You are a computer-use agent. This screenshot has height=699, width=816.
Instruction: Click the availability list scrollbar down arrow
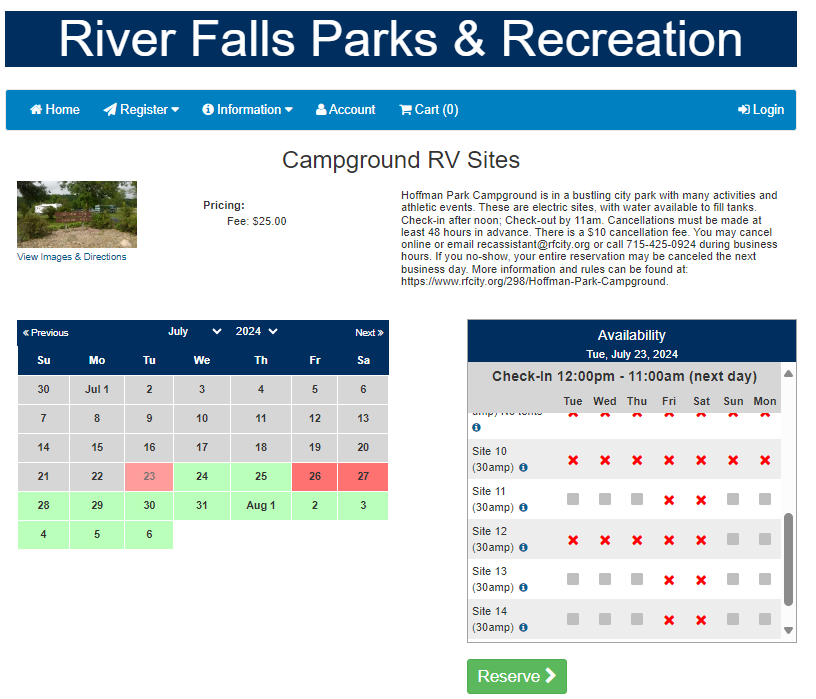tap(788, 630)
